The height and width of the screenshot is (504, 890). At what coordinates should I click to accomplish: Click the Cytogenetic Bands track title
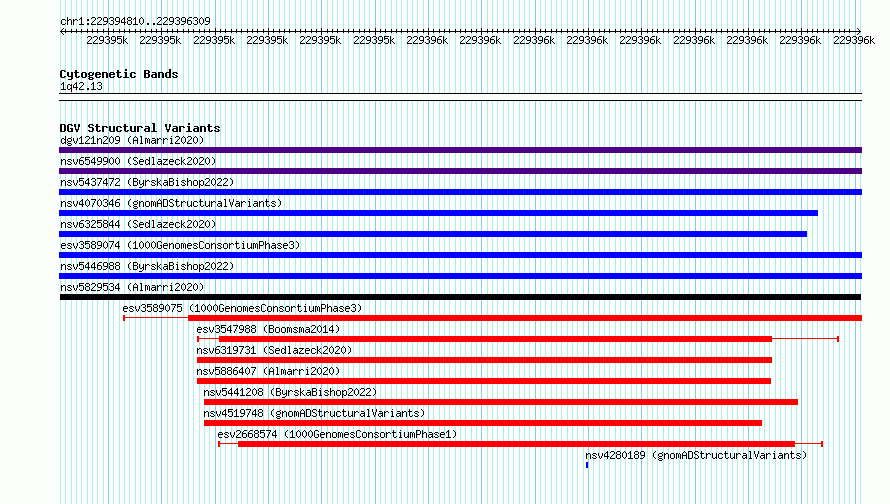click(119, 74)
